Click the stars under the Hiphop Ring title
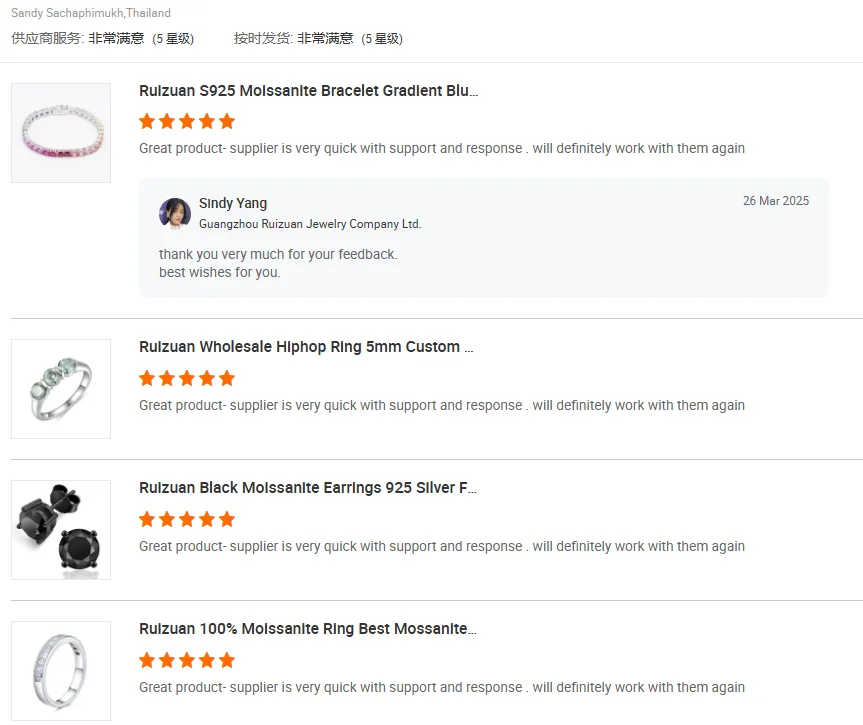Image resolution: width=863 pixels, height=725 pixels. pos(187,378)
